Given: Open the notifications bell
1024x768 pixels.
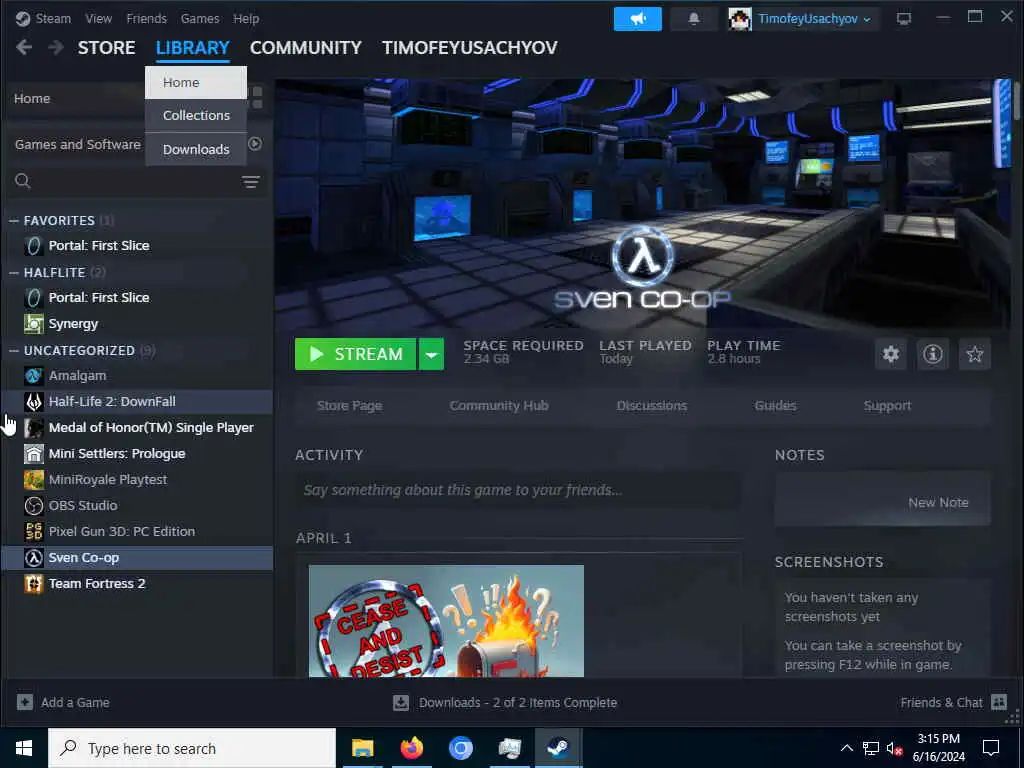Looking at the screenshot, I should (694, 19).
